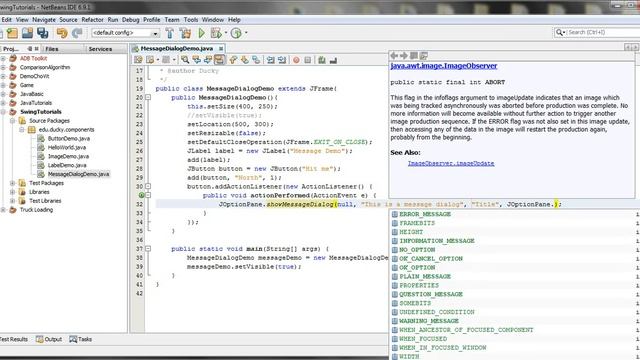Follow ImageObserver.imageUpdate See Also link
The width and height of the screenshot is (640, 360).
(x=451, y=163)
